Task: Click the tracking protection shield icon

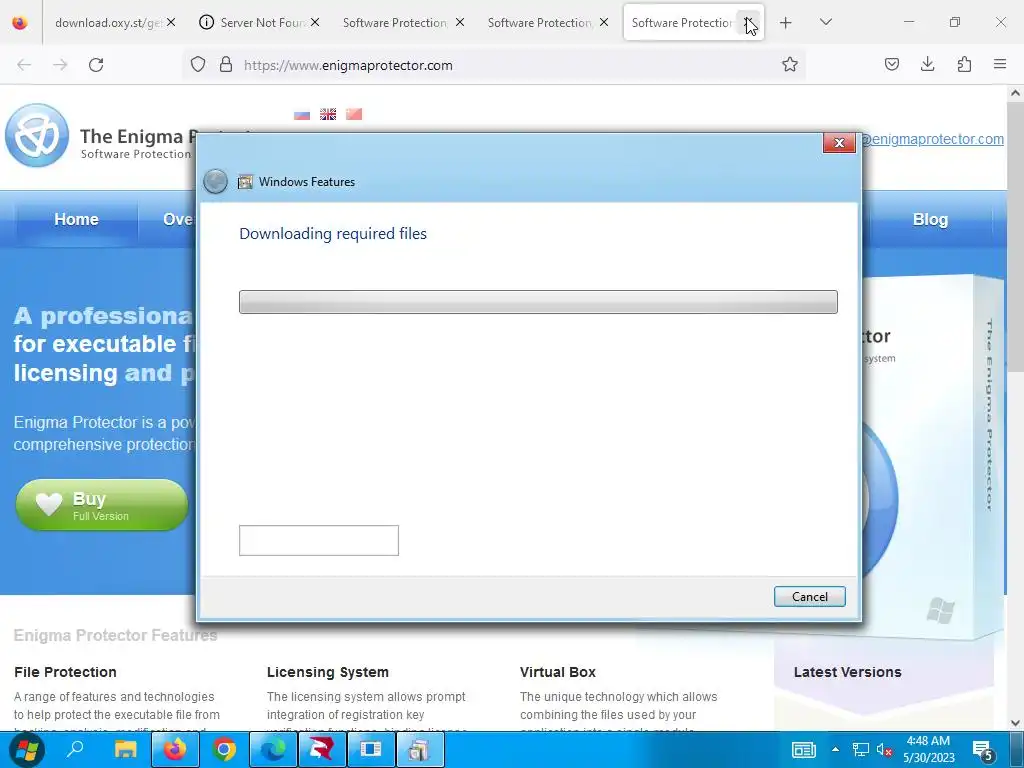Action: tap(198, 65)
